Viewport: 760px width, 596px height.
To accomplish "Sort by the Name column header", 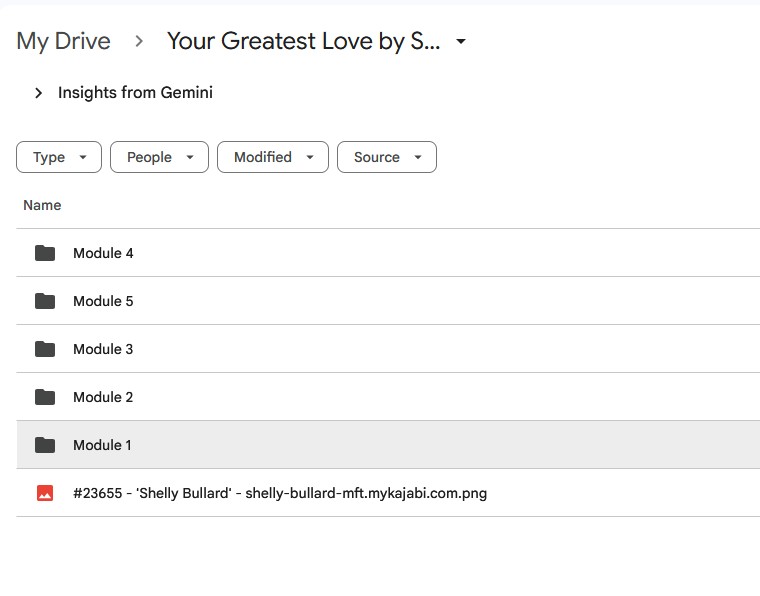I will (x=42, y=205).
